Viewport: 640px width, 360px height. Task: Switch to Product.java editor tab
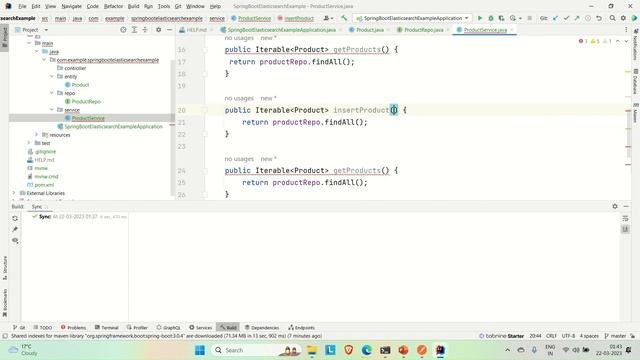pyautogui.click(x=369, y=30)
